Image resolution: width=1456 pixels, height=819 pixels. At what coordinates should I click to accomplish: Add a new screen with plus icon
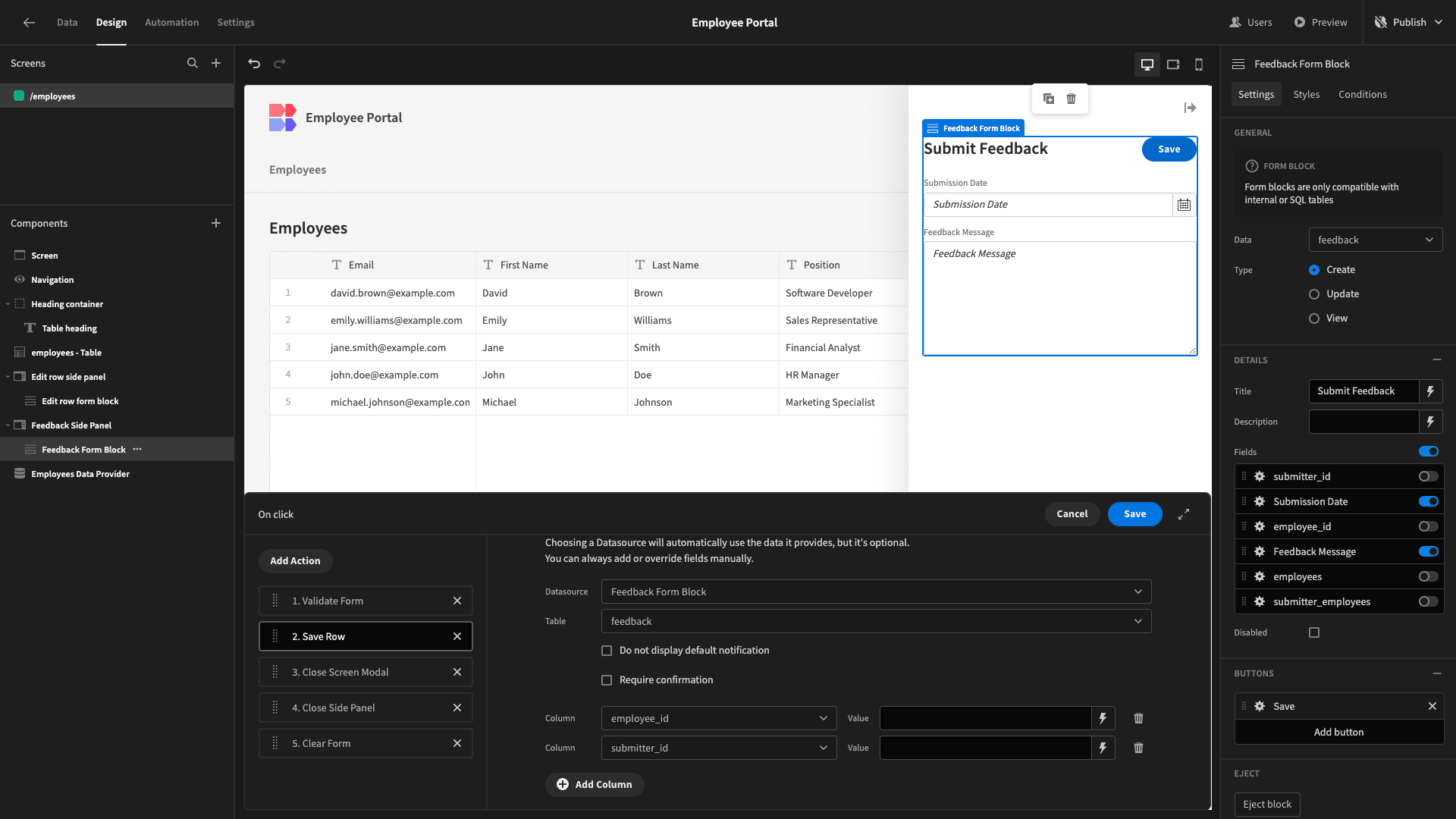click(216, 64)
